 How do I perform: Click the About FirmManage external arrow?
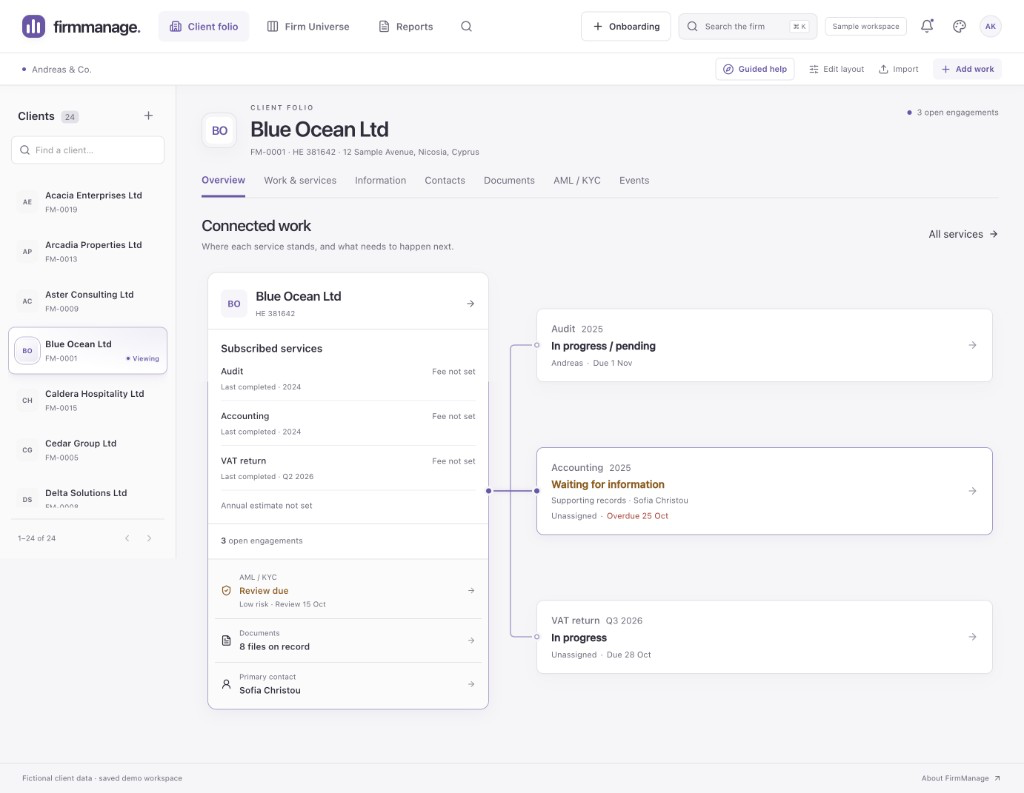coord(997,778)
